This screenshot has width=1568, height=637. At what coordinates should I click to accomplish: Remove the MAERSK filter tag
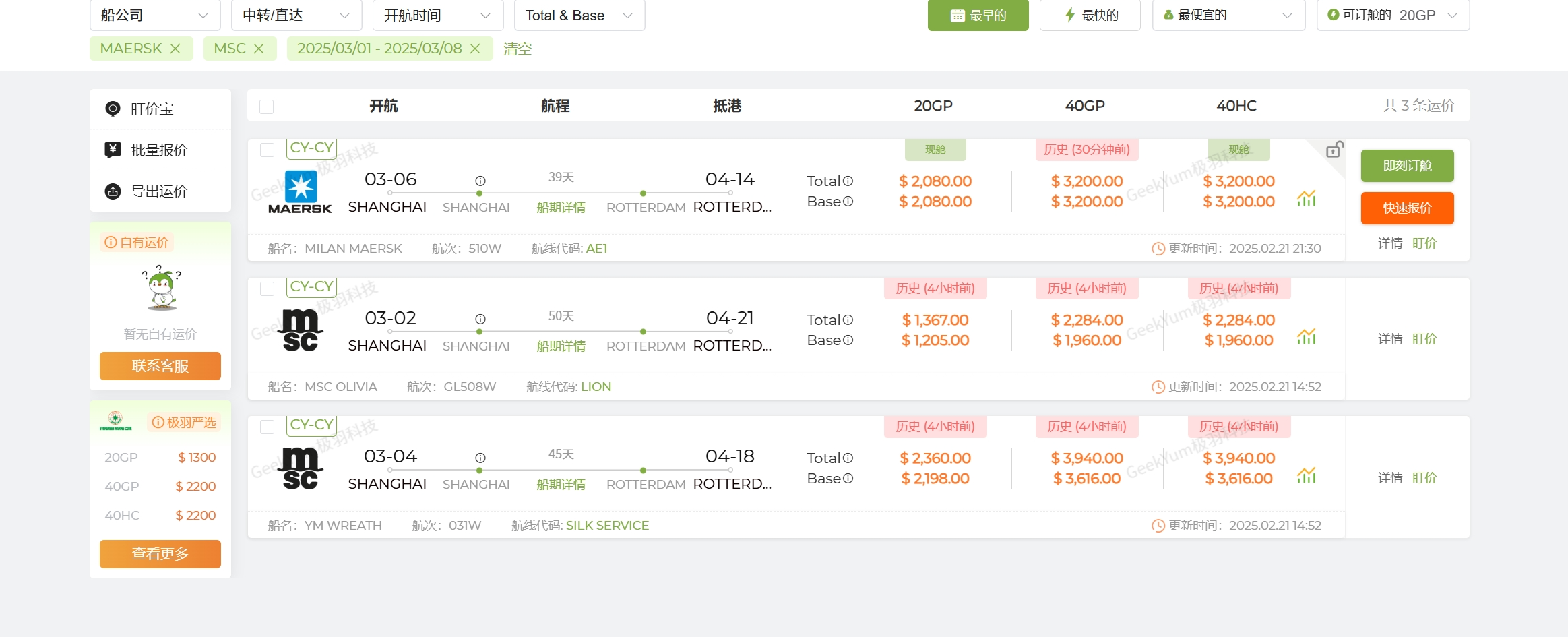[x=175, y=49]
